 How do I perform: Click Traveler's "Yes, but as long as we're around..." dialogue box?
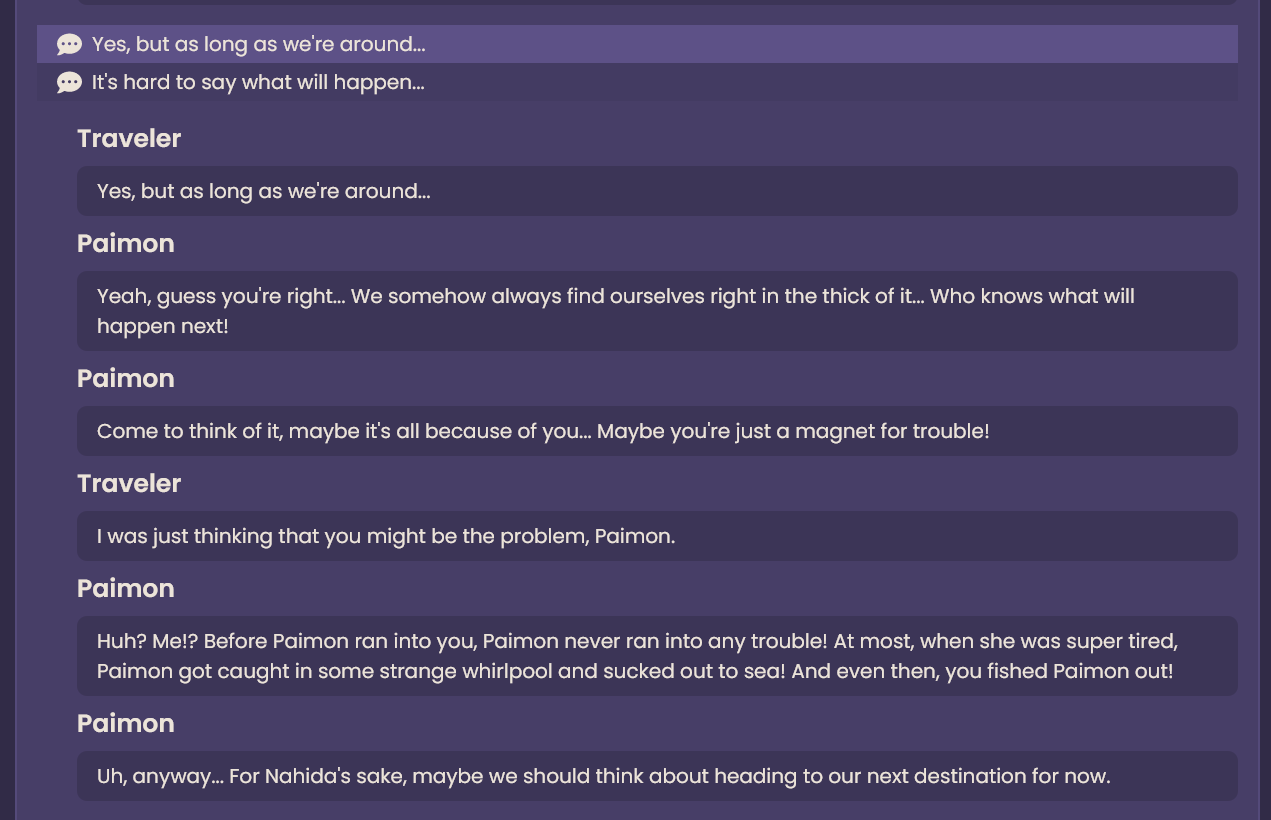656,191
